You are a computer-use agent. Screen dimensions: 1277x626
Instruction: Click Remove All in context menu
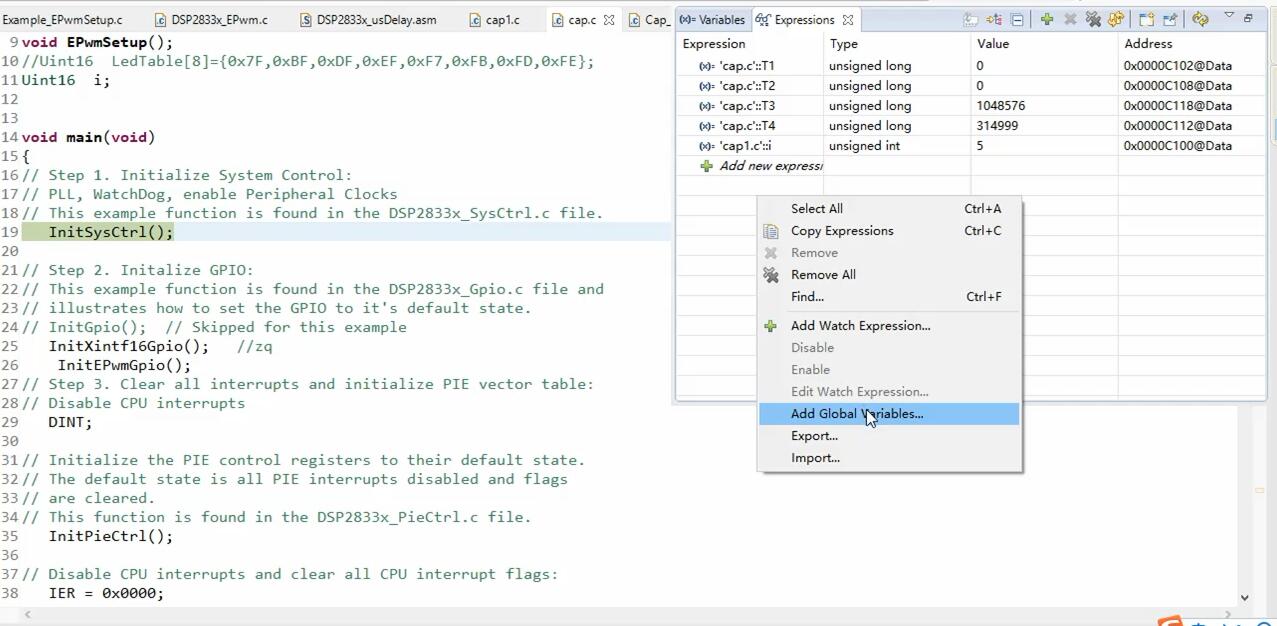coord(890,275)
